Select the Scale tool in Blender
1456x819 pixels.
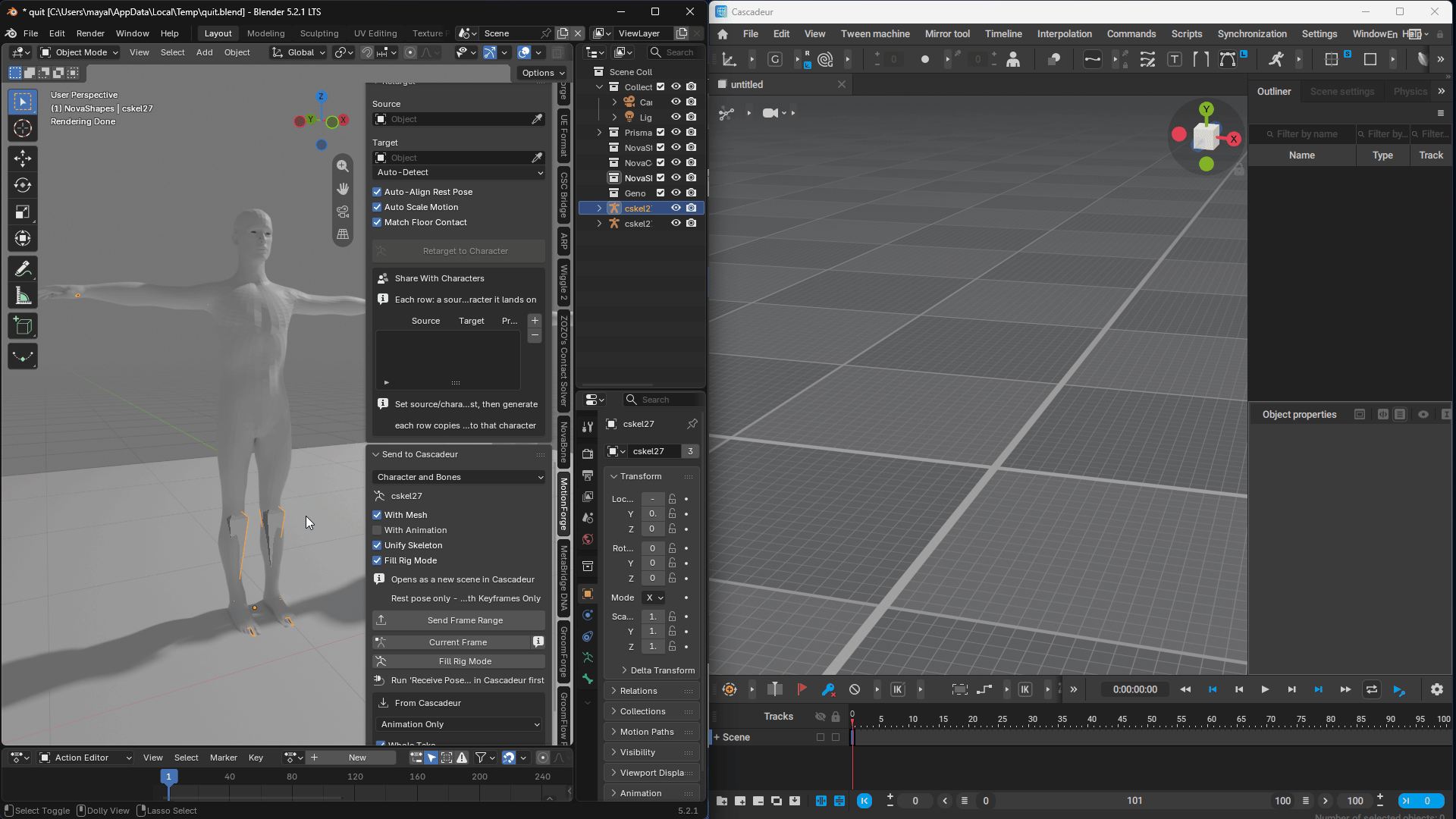point(23,212)
